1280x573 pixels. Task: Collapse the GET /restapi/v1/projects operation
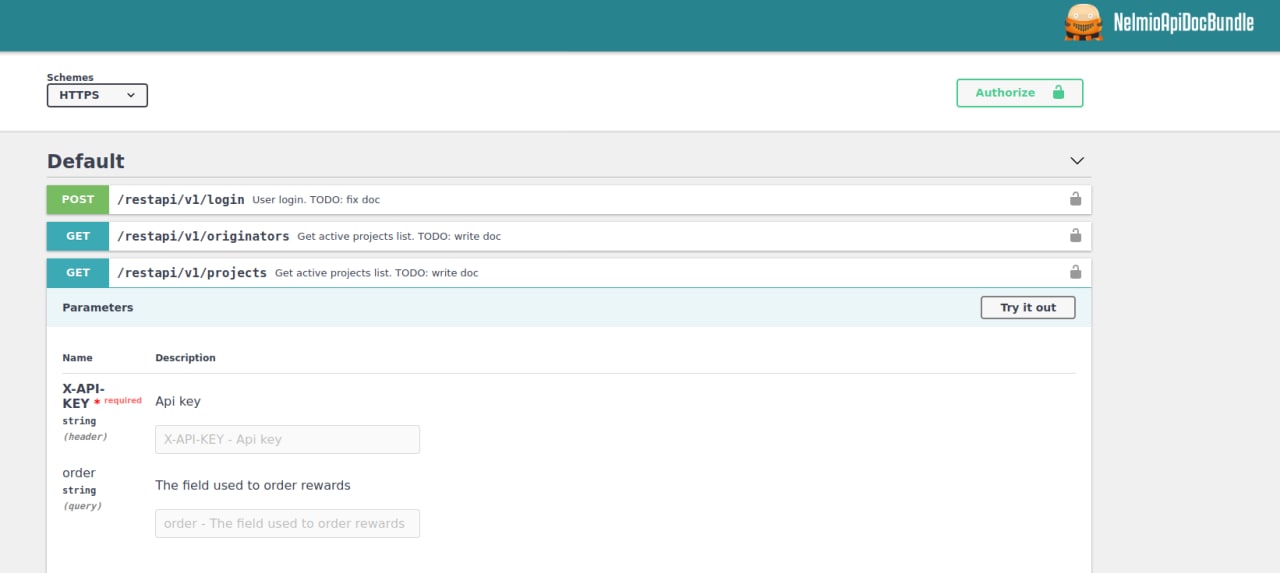coord(569,272)
